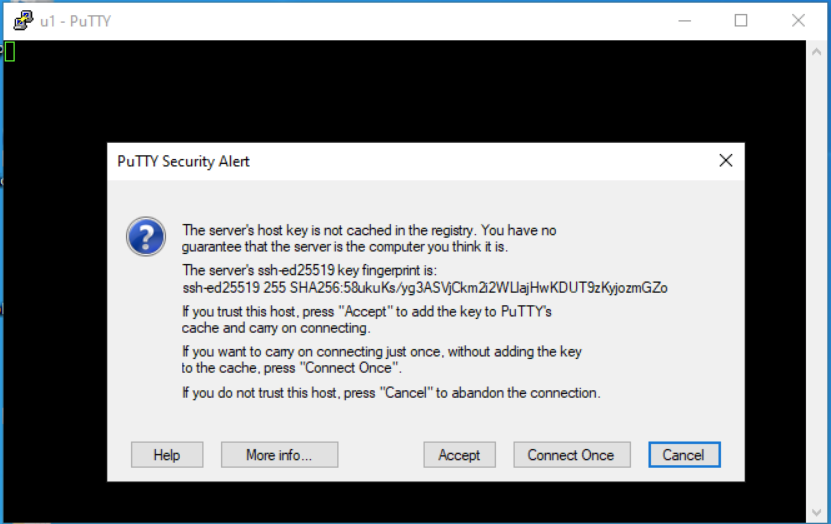Click the "u1 - PuTTY" window title text
The height and width of the screenshot is (524, 831).
[x=76, y=20]
